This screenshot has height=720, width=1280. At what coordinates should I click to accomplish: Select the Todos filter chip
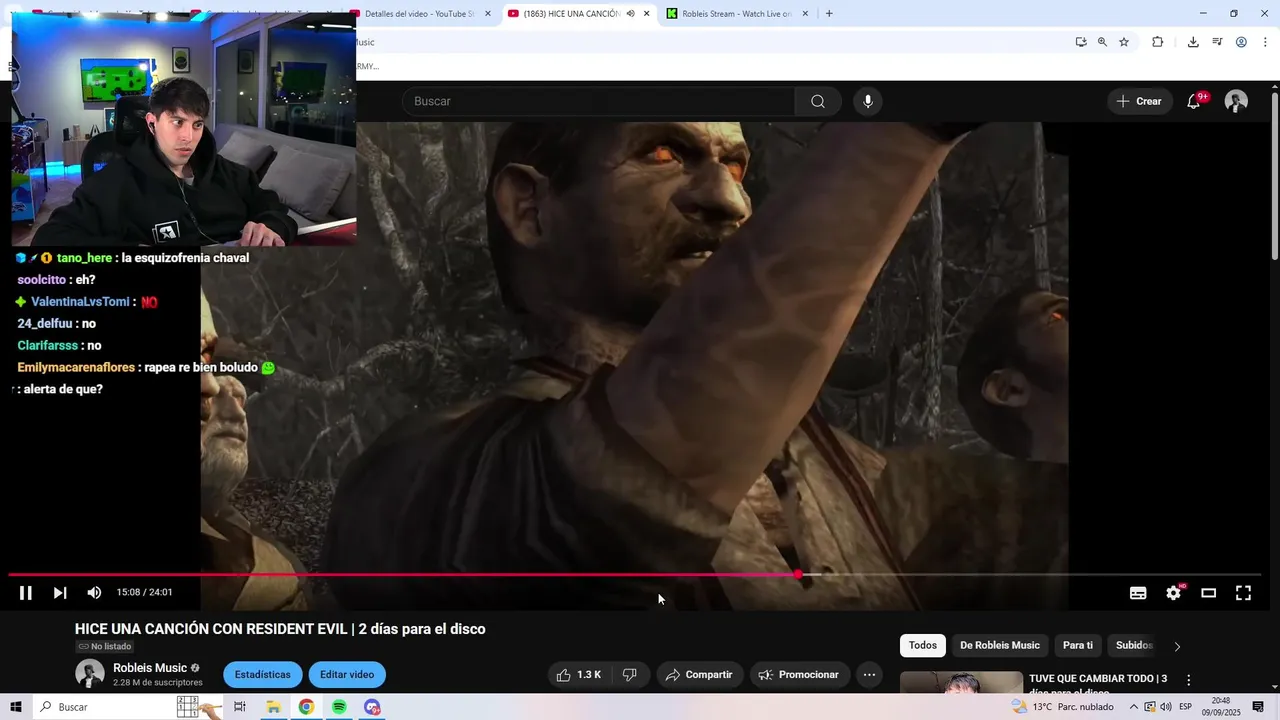pos(923,646)
